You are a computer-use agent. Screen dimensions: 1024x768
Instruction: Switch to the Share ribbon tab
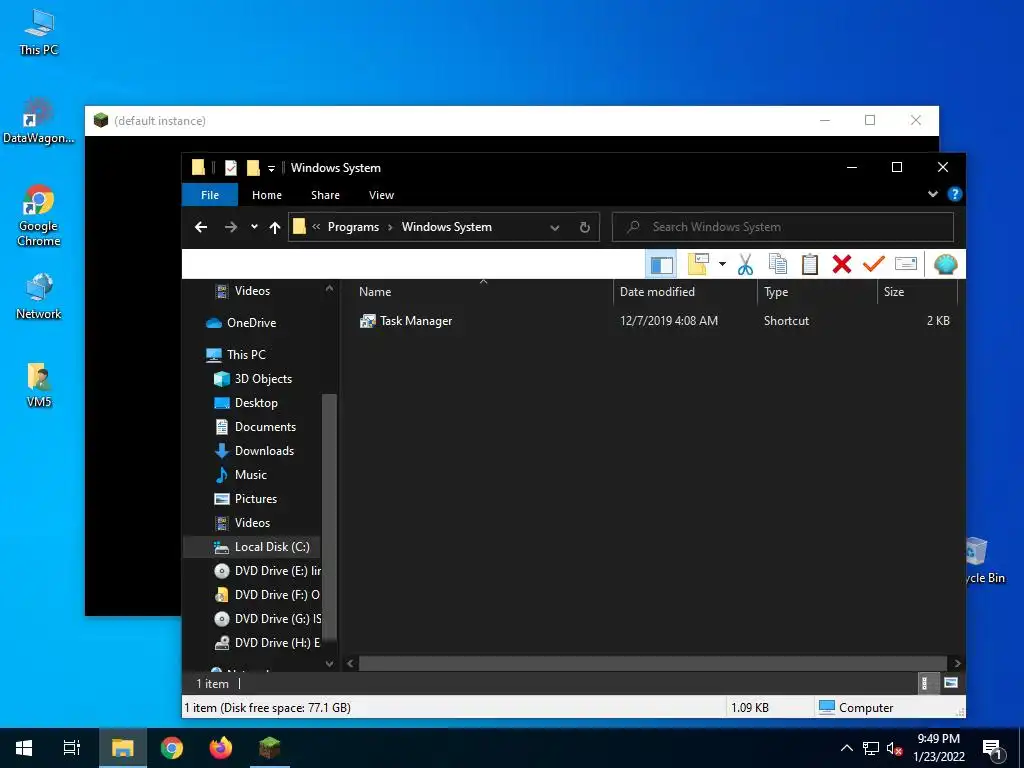click(x=325, y=195)
